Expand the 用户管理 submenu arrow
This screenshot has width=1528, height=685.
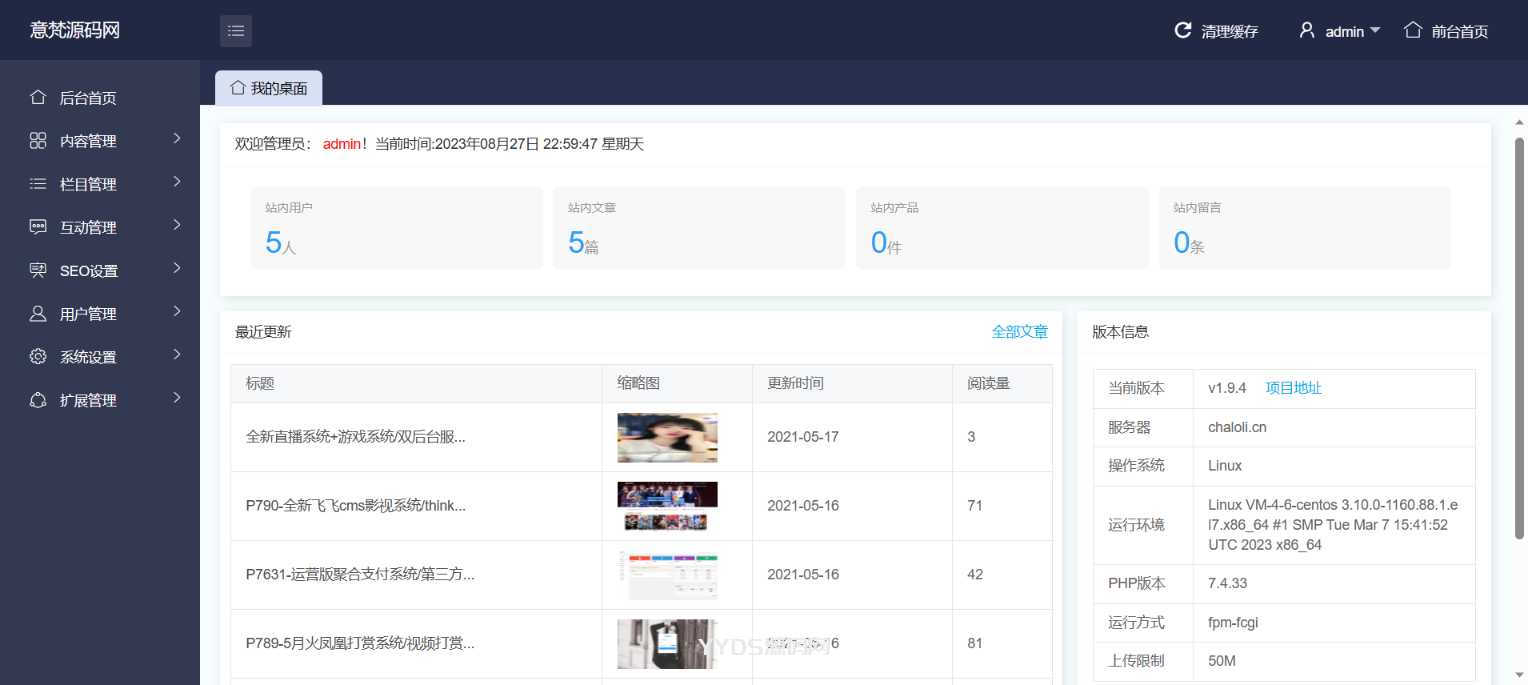click(x=177, y=311)
